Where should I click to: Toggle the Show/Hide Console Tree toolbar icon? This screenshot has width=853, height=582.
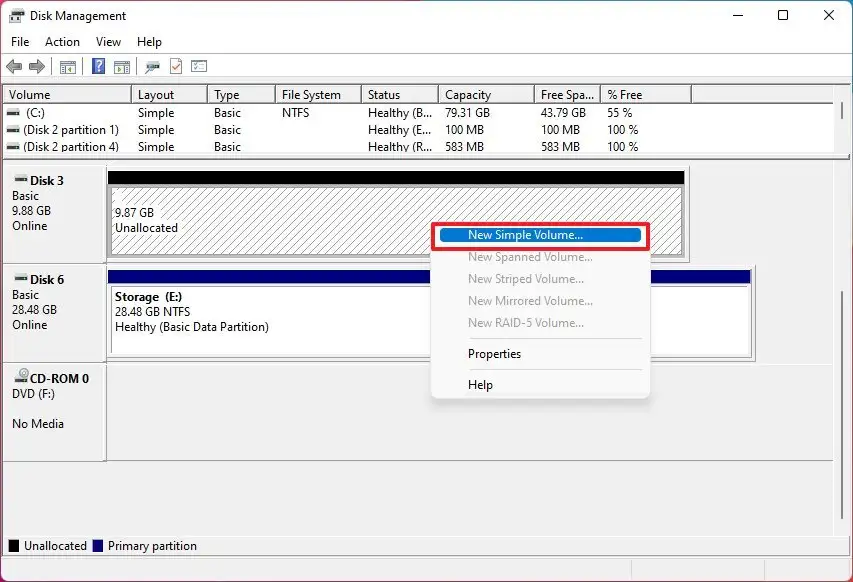(67, 66)
